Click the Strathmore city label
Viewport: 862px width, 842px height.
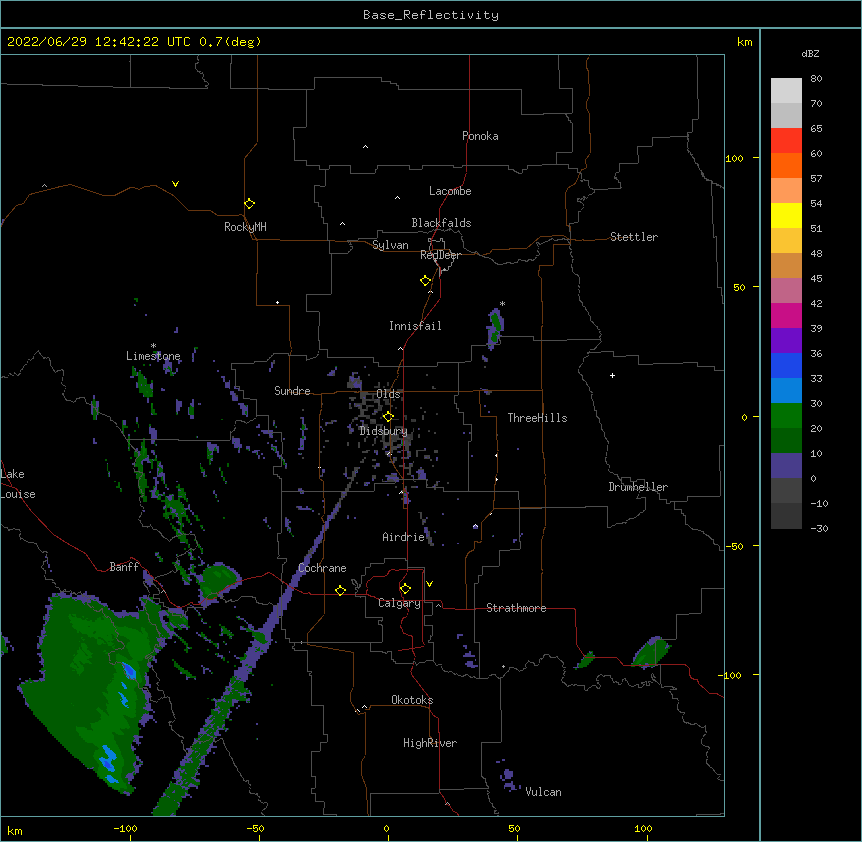pos(516,608)
